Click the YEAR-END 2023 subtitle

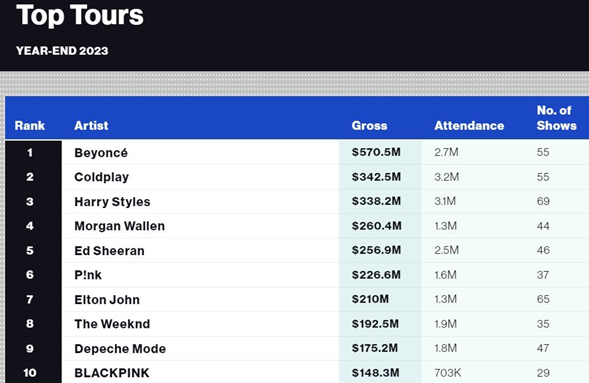click(62, 51)
